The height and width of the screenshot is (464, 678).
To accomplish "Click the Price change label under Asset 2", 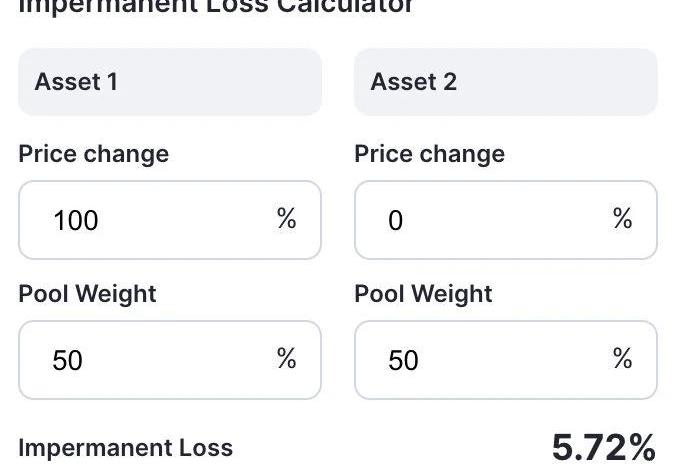I will point(430,154).
